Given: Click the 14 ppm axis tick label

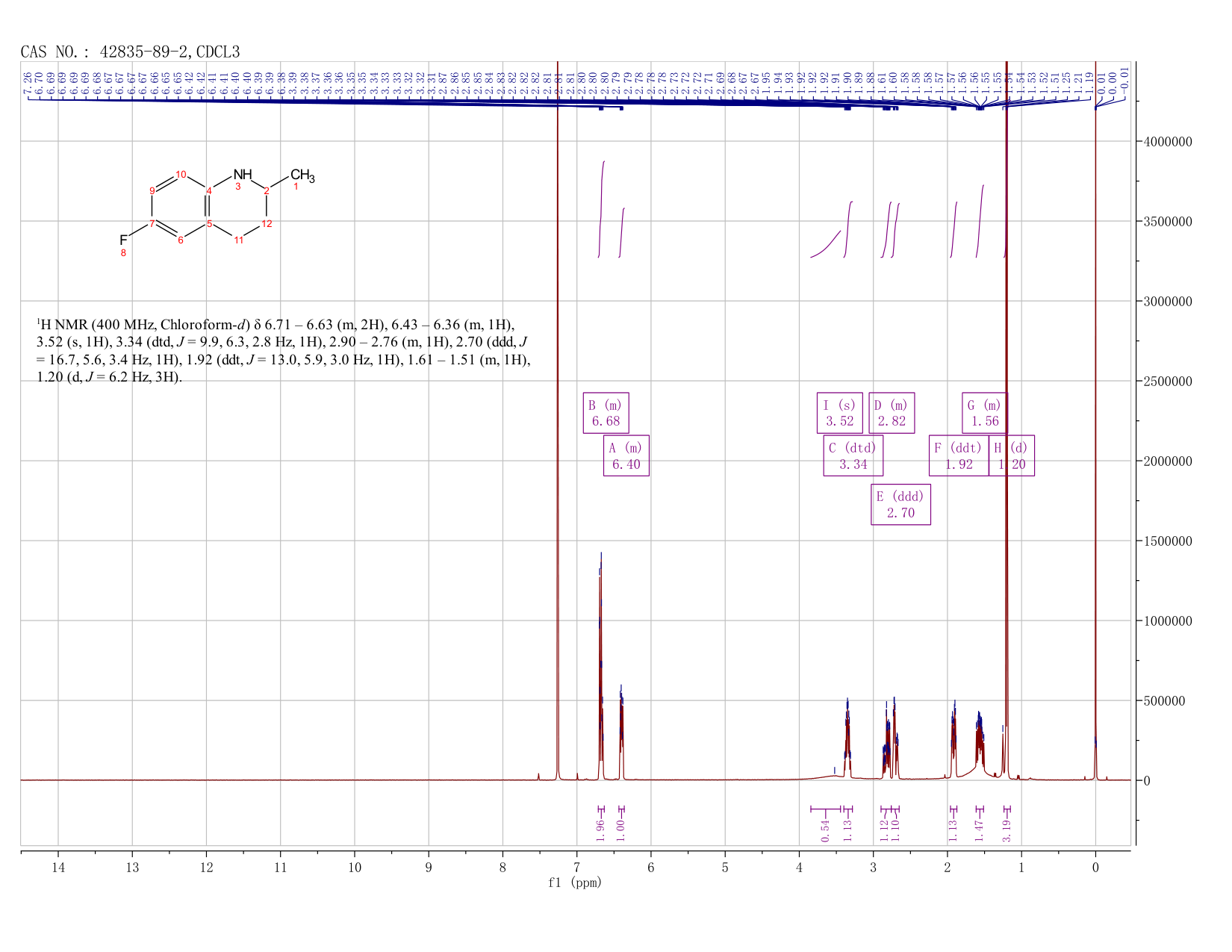Looking at the screenshot, I should [58, 867].
